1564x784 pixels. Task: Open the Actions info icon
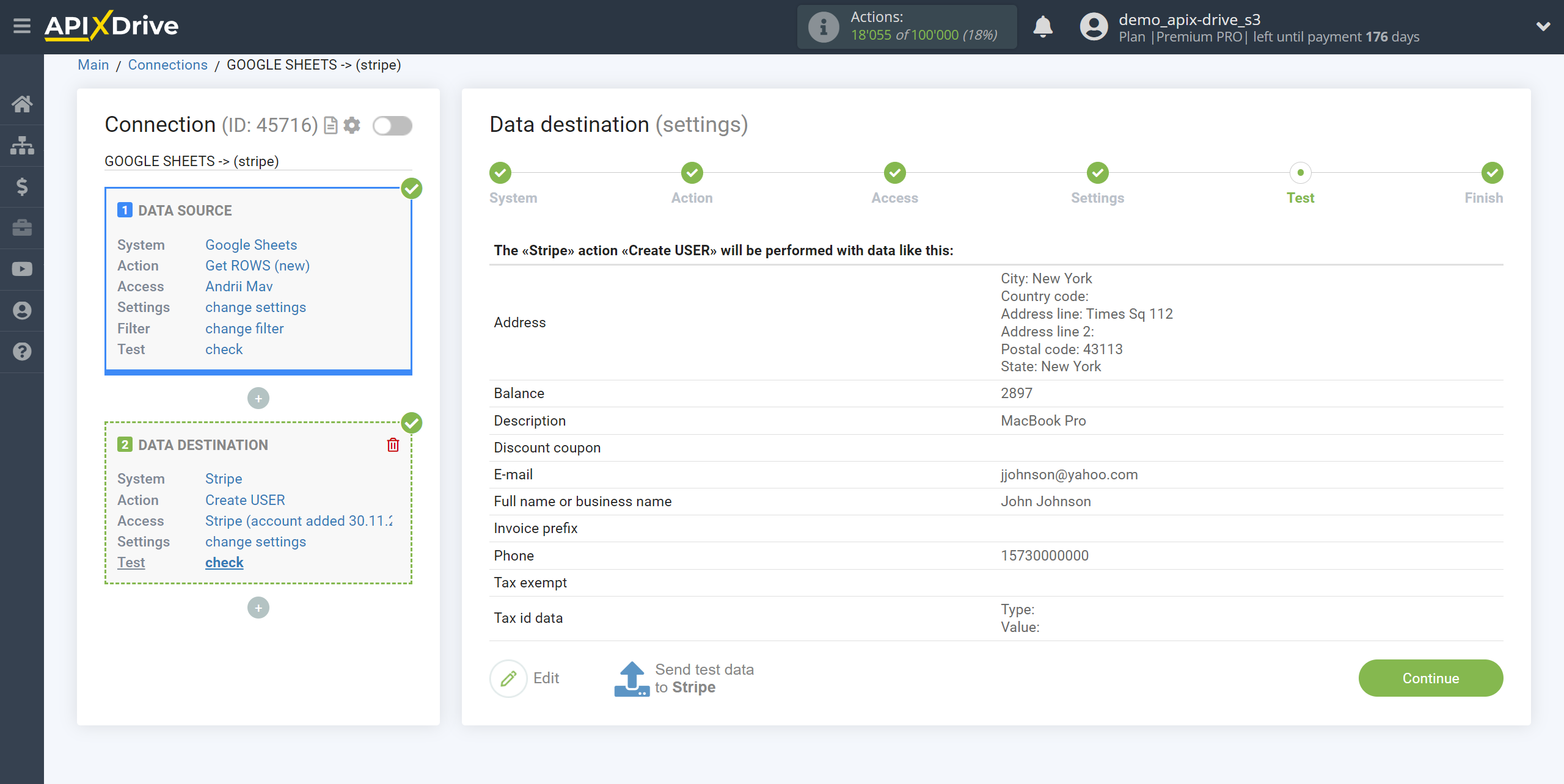pos(823,27)
